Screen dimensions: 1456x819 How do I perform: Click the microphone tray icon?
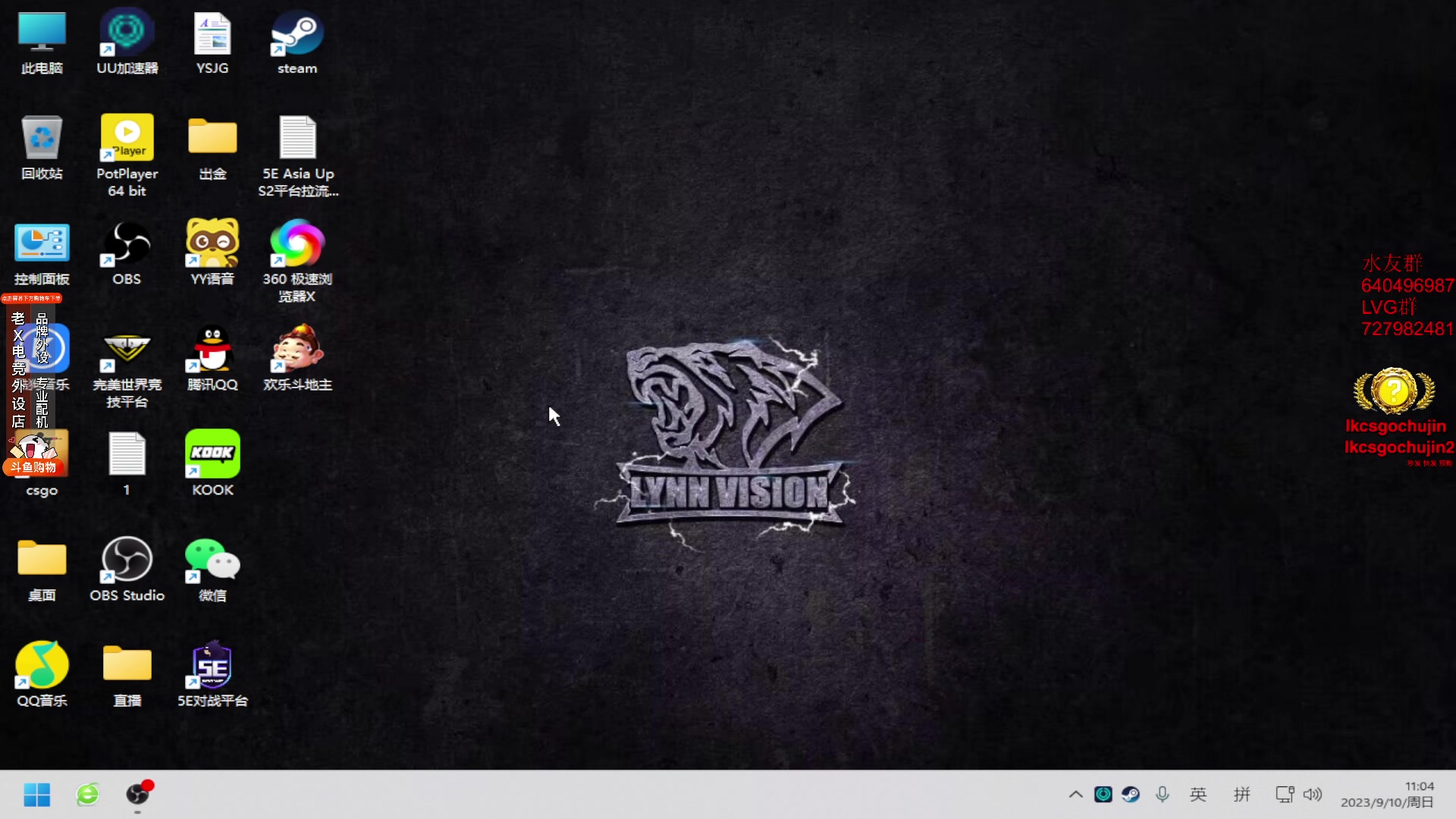click(1162, 795)
